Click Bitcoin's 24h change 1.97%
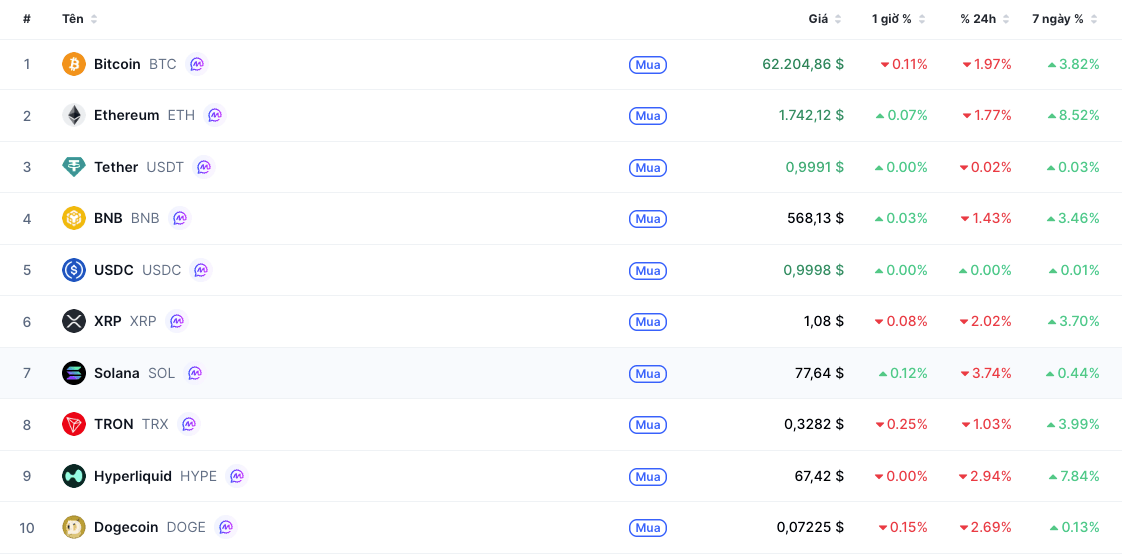1122x556 pixels. tap(987, 64)
